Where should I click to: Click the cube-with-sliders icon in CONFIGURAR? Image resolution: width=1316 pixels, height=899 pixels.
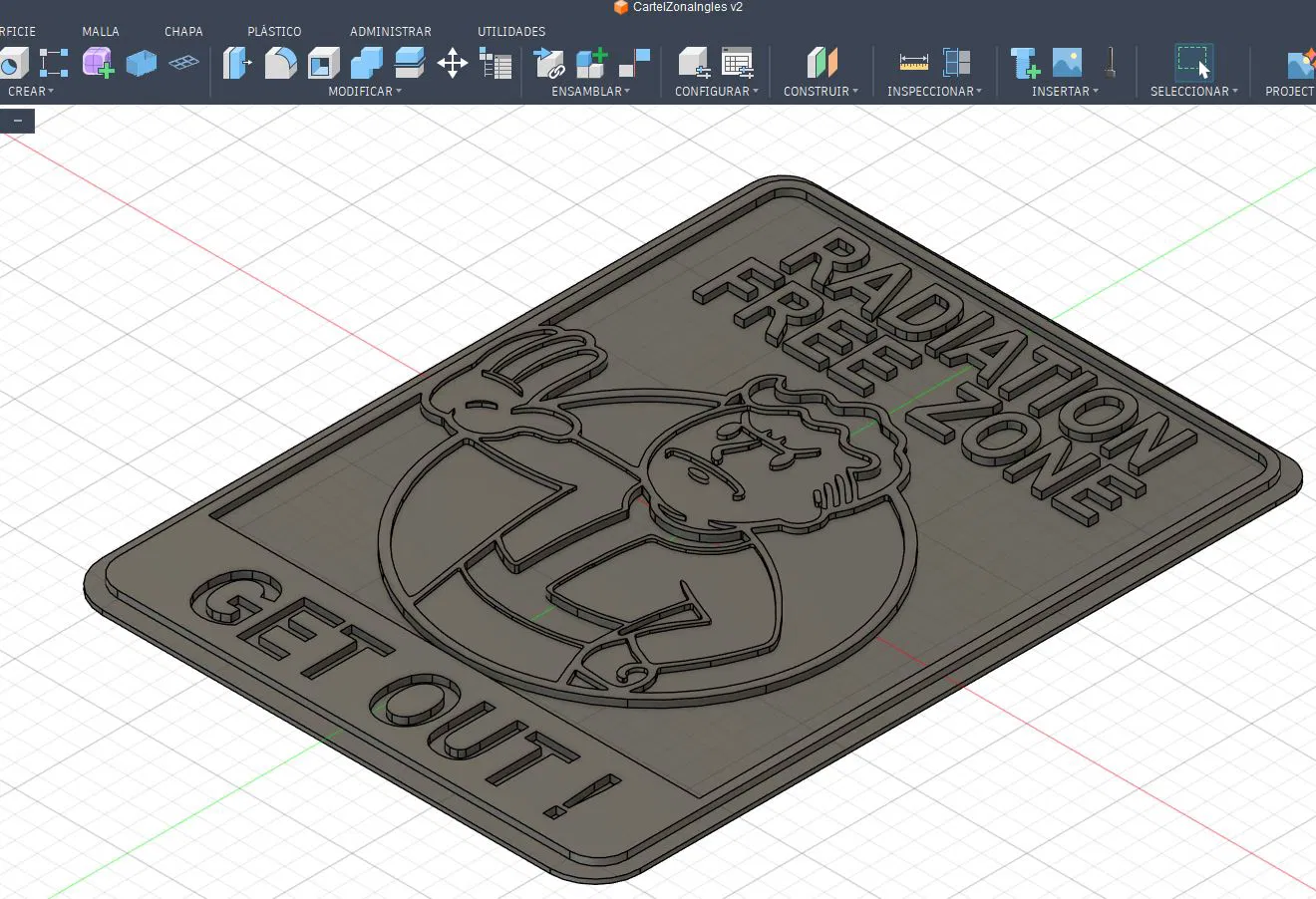pos(694,64)
